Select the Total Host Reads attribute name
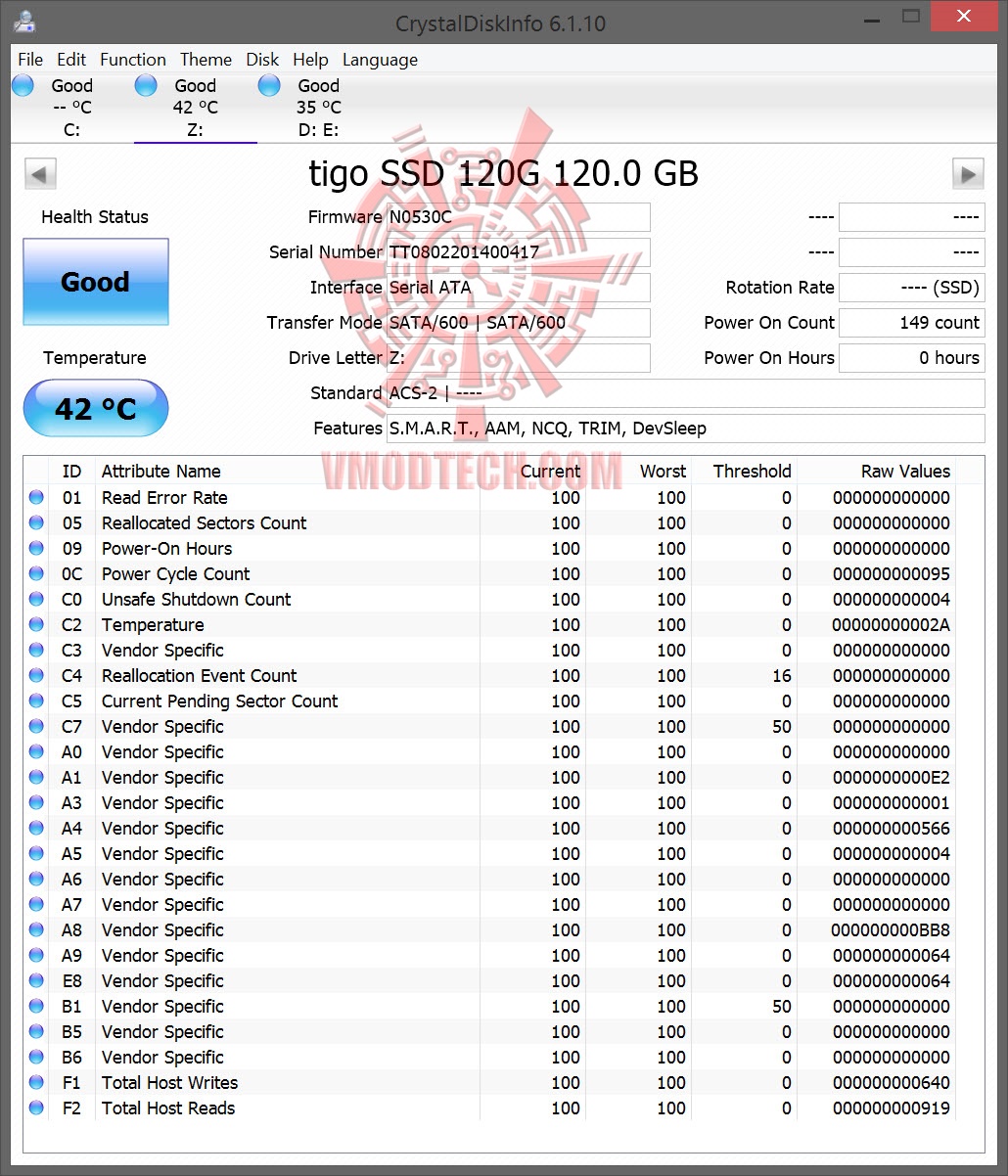 (x=168, y=1108)
